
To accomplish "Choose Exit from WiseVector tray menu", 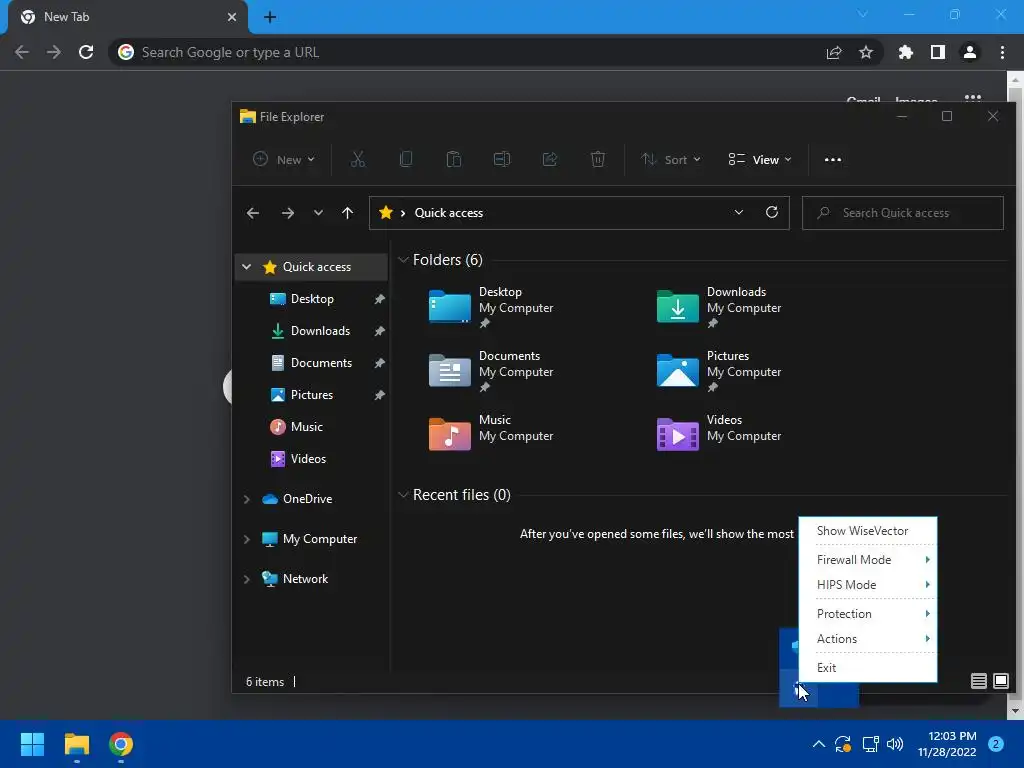I will tap(868, 667).
